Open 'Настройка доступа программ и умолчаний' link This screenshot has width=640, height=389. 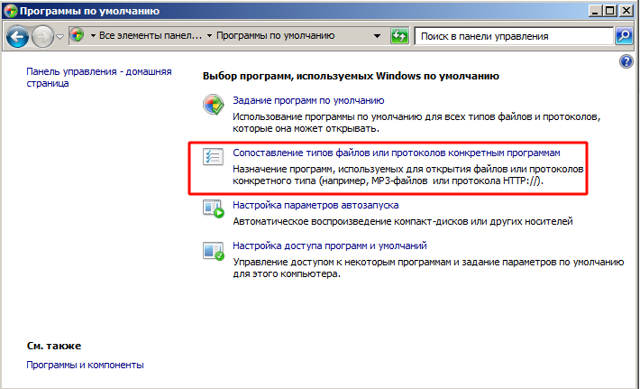330,246
